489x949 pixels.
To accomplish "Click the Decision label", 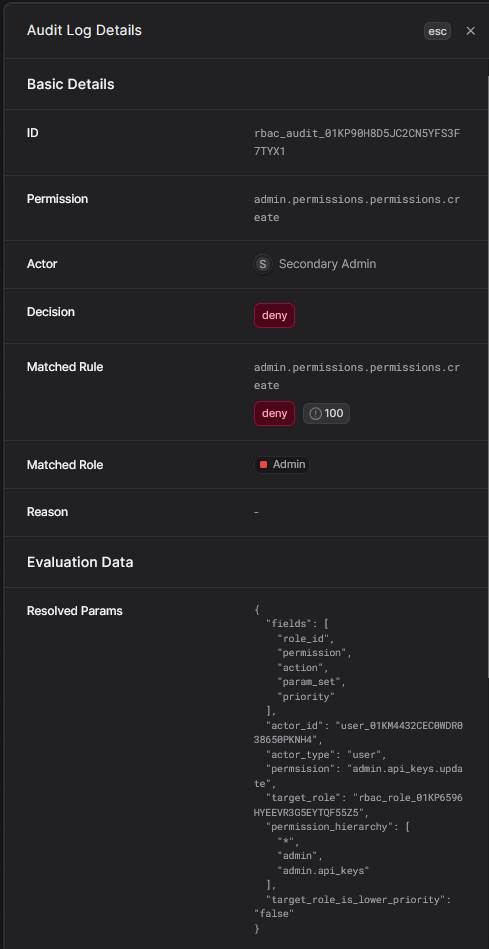I will pyautogui.click(x=51, y=312).
